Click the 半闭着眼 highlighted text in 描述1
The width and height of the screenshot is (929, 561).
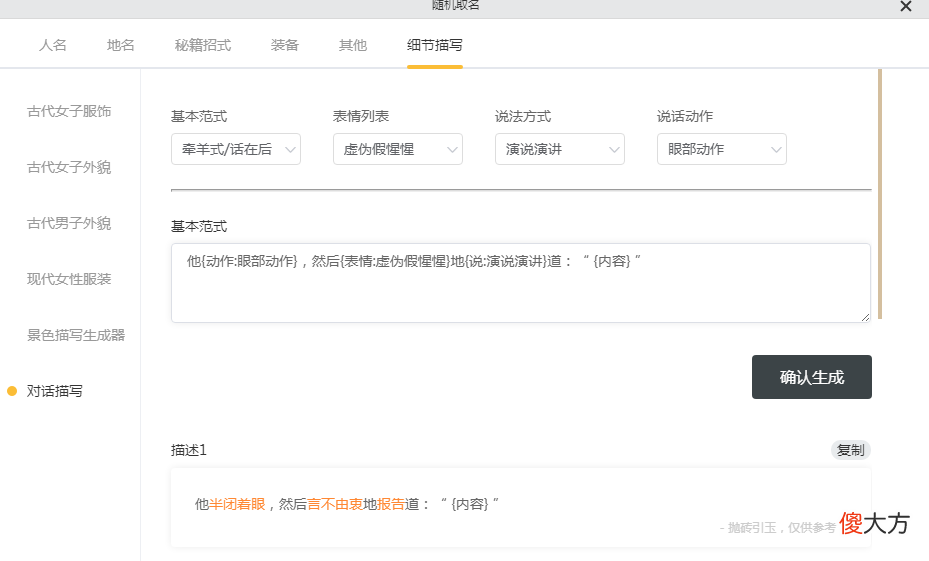click(237, 504)
